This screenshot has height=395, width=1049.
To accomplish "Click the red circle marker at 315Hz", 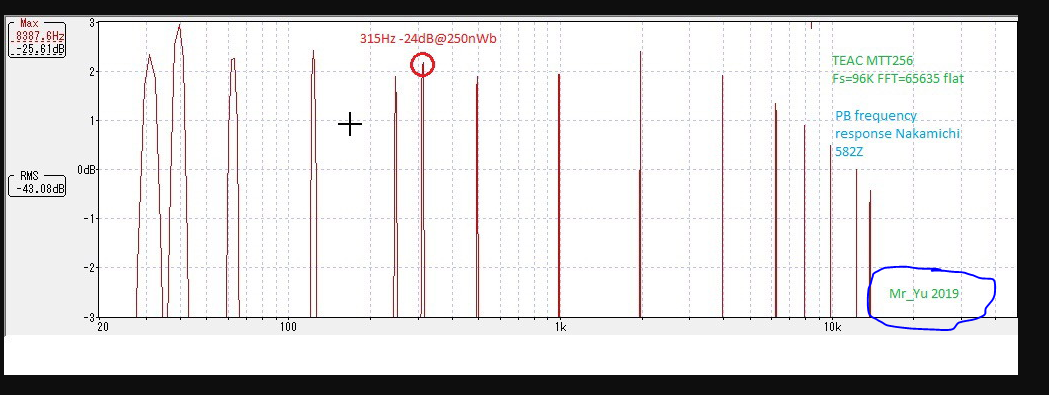I will tap(422, 65).
